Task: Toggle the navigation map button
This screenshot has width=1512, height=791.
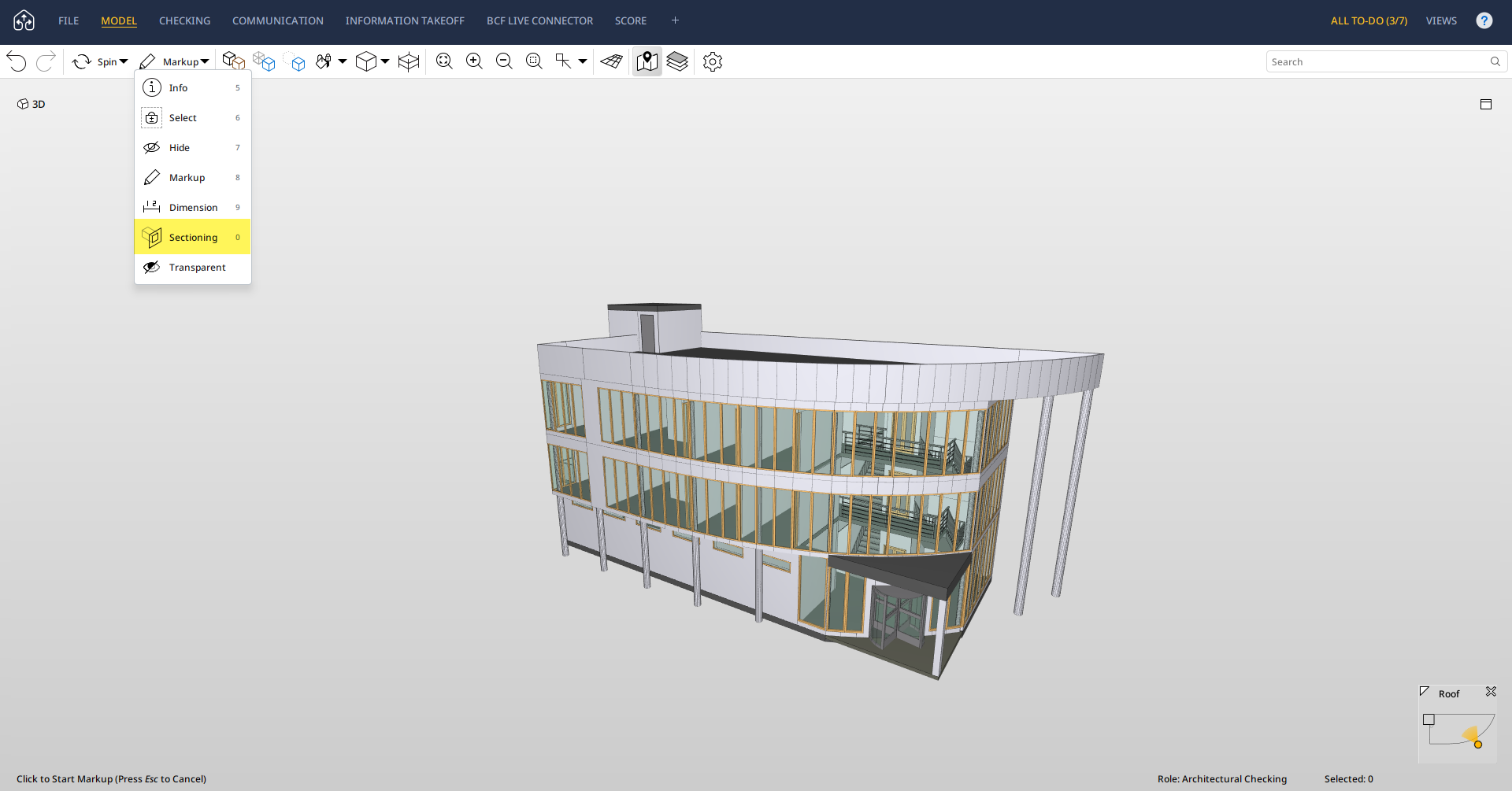Action: pos(647,61)
